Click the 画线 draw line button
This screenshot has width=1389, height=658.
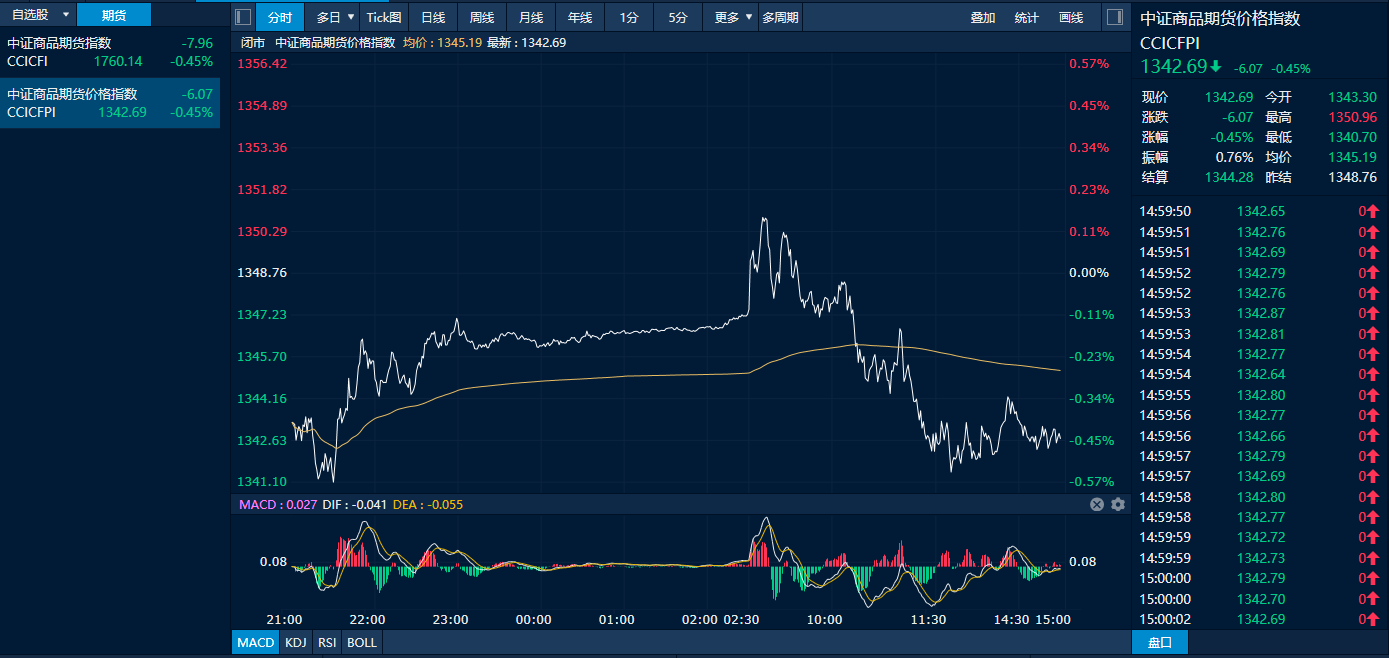[x=1071, y=18]
